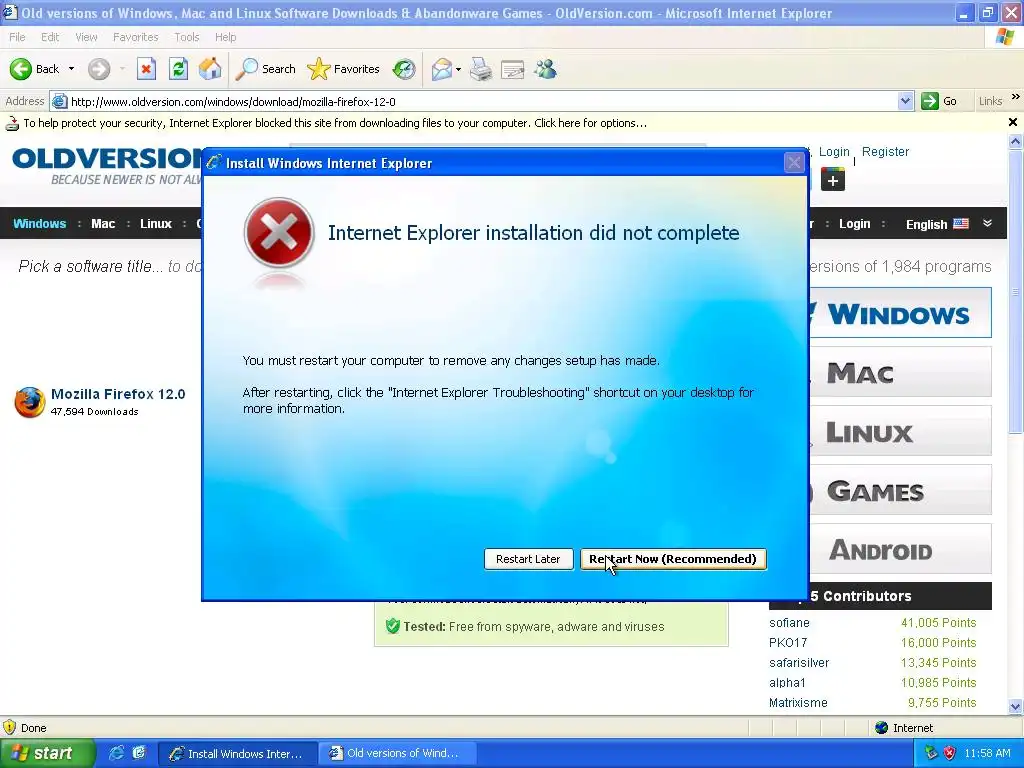Viewport: 1024px width, 768px height.
Task: Expand the Mail dropdown arrow
Action: tap(458, 69)
